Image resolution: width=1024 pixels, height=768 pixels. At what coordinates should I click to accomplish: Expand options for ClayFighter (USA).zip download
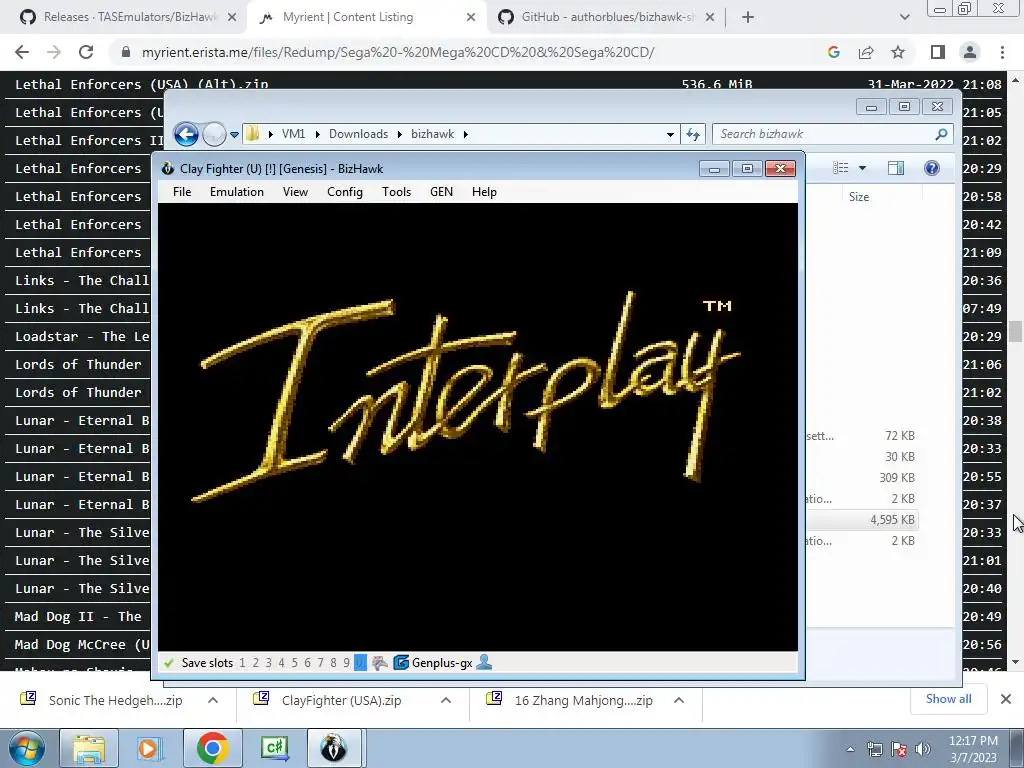pyautogui.click(x=446, y=700)
